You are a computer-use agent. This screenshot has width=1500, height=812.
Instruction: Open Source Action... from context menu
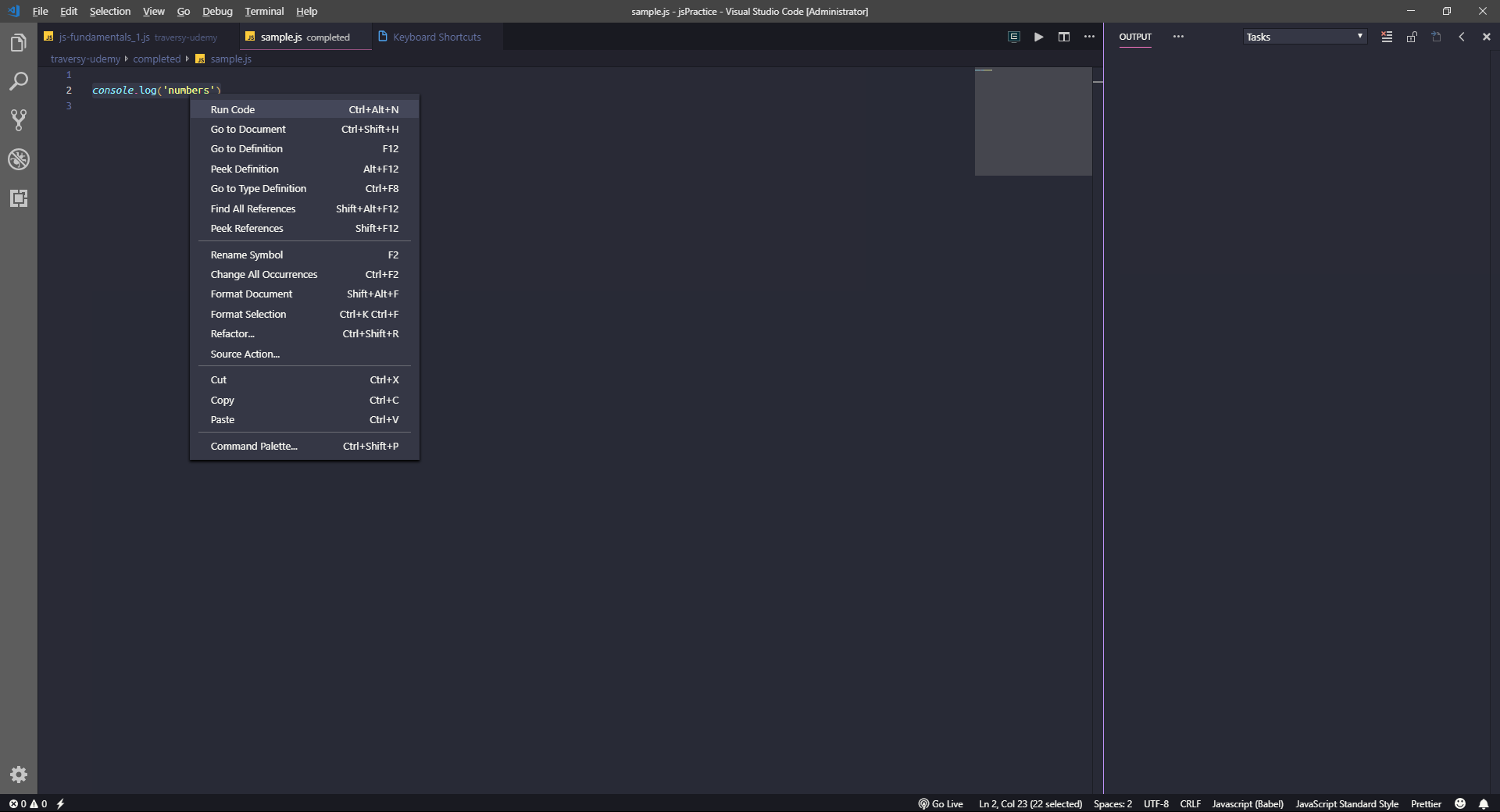click(x=305, y=354)
